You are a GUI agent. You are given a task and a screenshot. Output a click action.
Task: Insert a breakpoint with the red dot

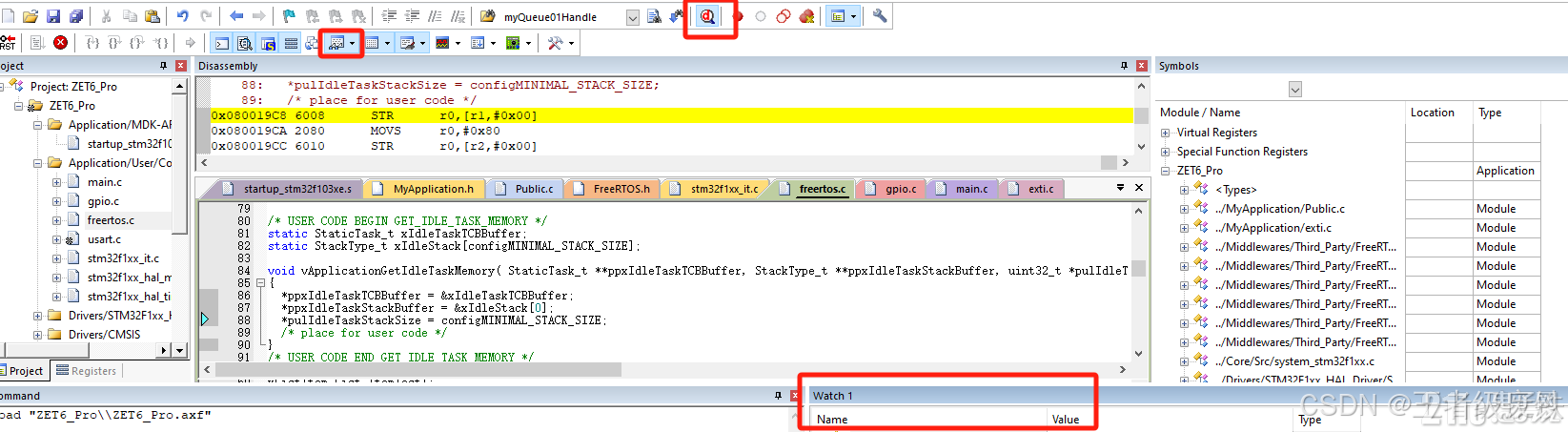(738, 16)
